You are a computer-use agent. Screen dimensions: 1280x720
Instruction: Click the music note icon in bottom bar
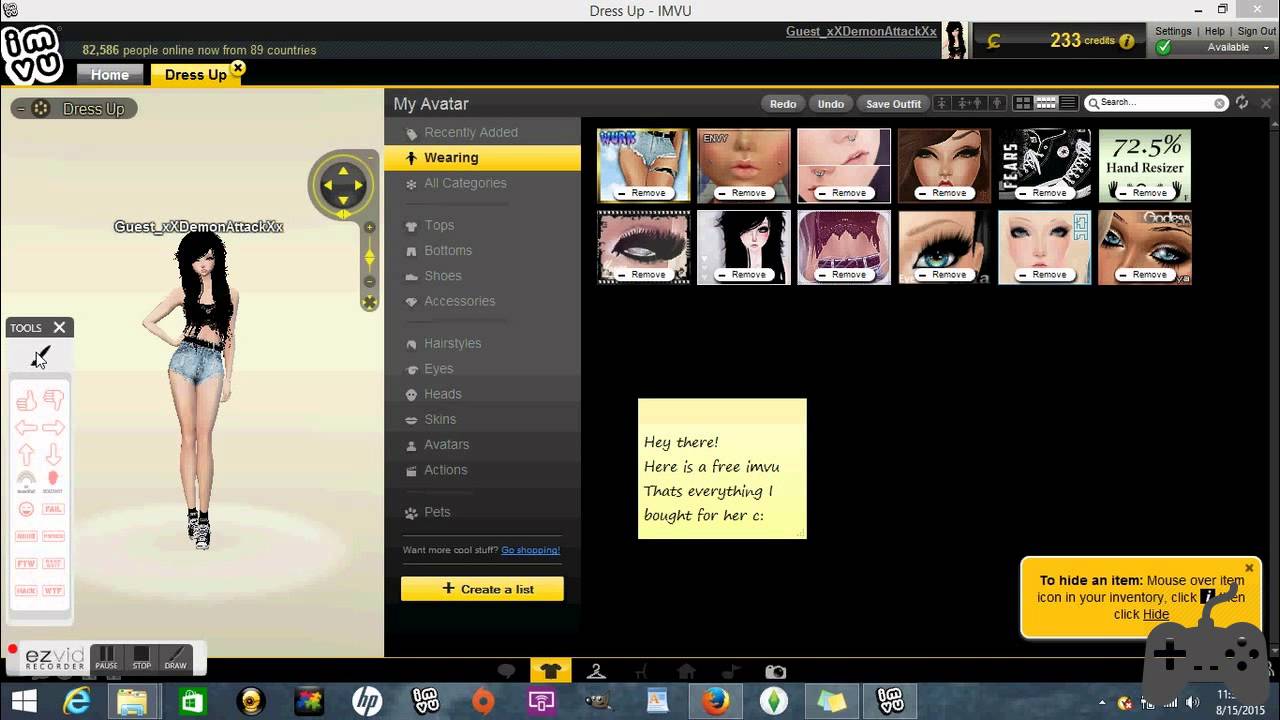tap(731, 671)
